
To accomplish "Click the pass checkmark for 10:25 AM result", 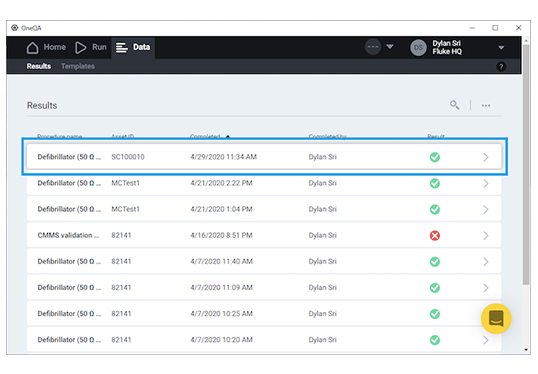I will pyautogui.click(x=435, y=314).
